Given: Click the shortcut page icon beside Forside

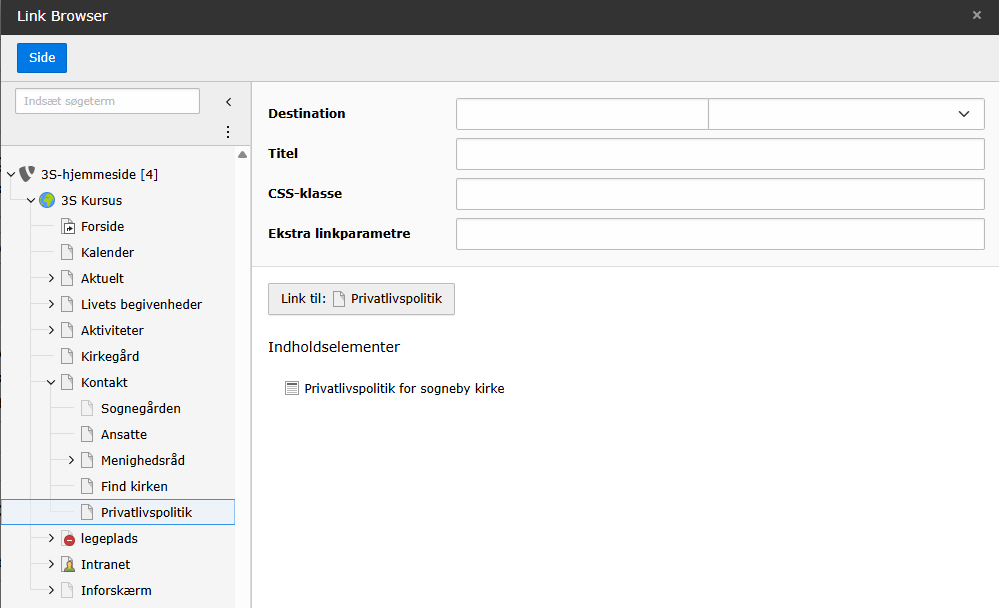Looking at the screenshot, I should coord(68,227).
